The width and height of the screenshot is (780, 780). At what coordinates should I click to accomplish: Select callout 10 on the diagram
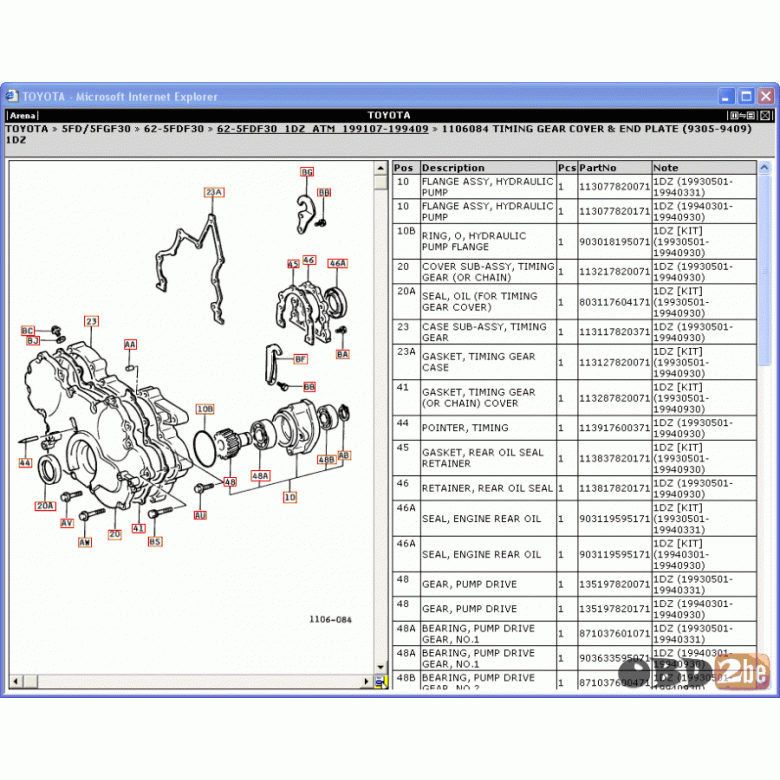pos(290,496)
